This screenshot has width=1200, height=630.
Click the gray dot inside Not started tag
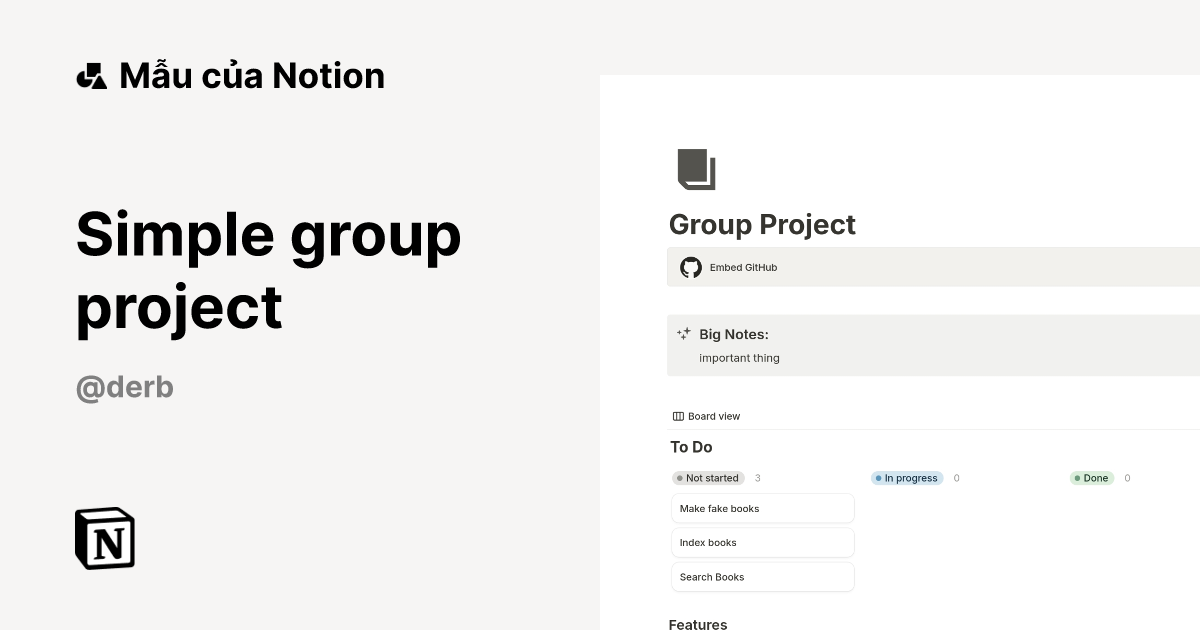(680, 478)
